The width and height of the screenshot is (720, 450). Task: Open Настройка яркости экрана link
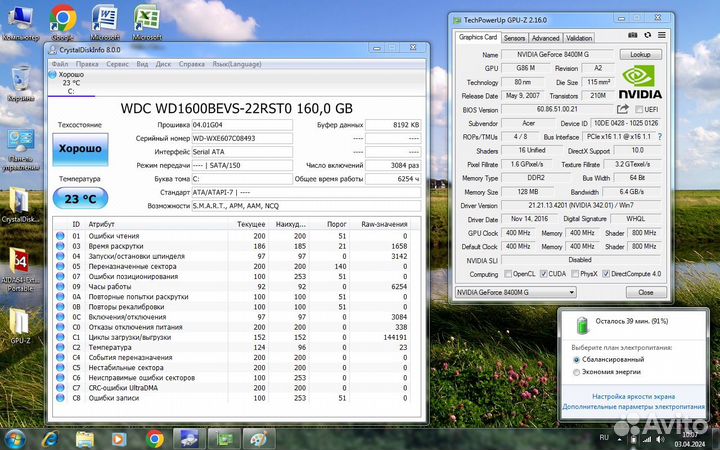point(633,396)
